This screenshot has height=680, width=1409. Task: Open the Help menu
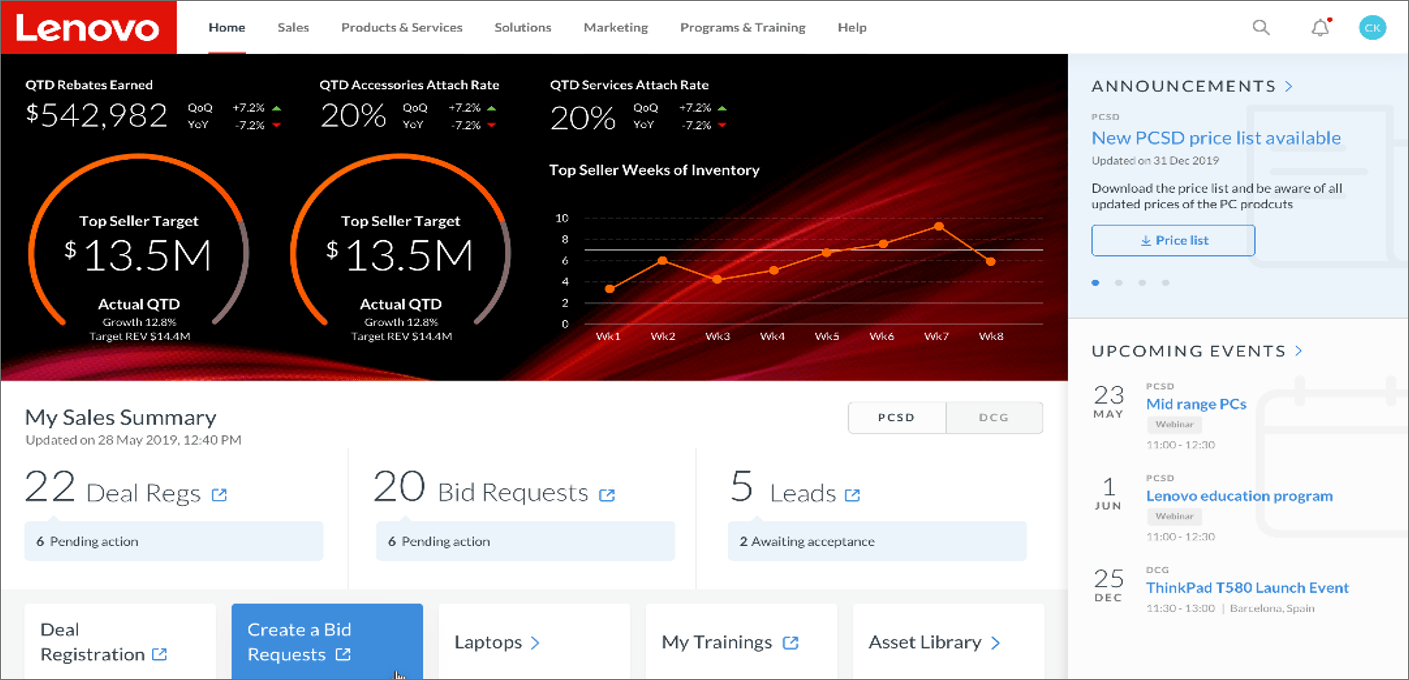pyautogui.click(x=852, y=28)
